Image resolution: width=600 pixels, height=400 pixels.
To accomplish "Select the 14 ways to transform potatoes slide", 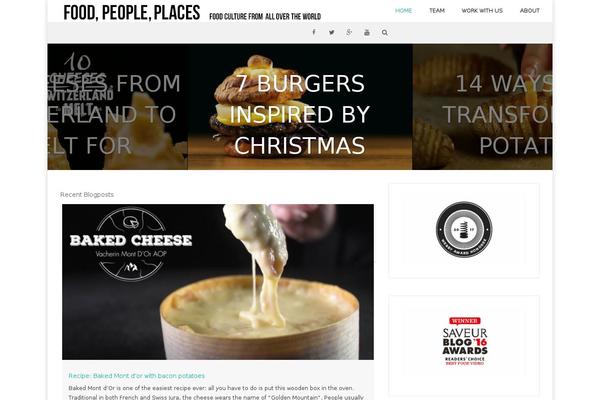I will pyautogui.click(x=482, y=107).
